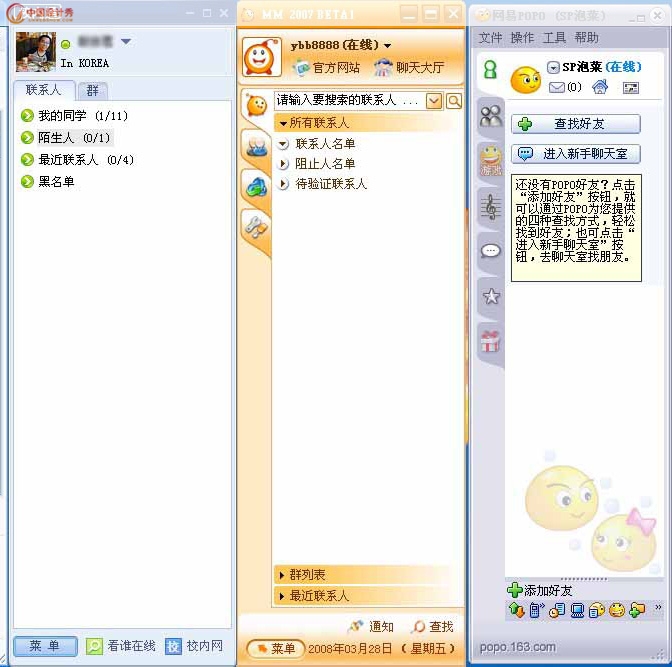The width and height of the screenshot is (672, 667).
Task: Click the search magnifier button in MM
Action: click(x=453, y=101)
